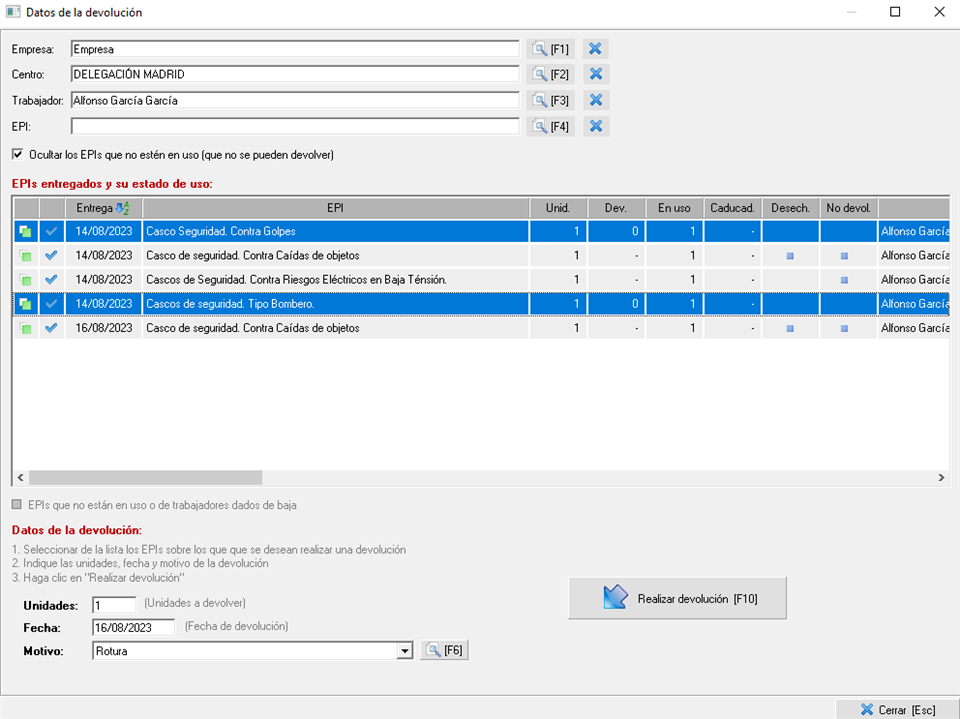Screen dimensions: 960x719
Task: Click green icon of first 'Contra Caídas de objetos' row
Action: (25, 256)
